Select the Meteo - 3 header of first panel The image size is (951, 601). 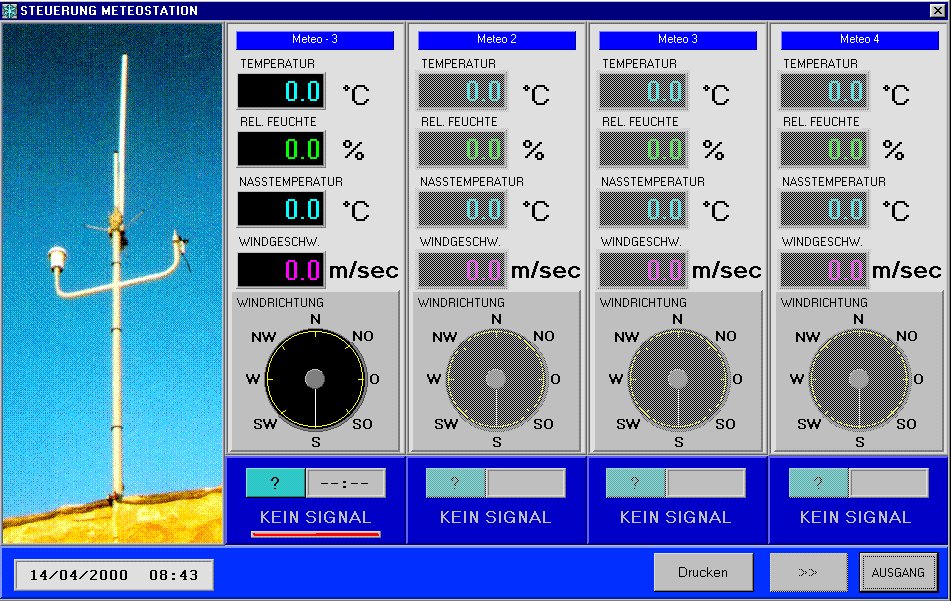pos(315,40)
